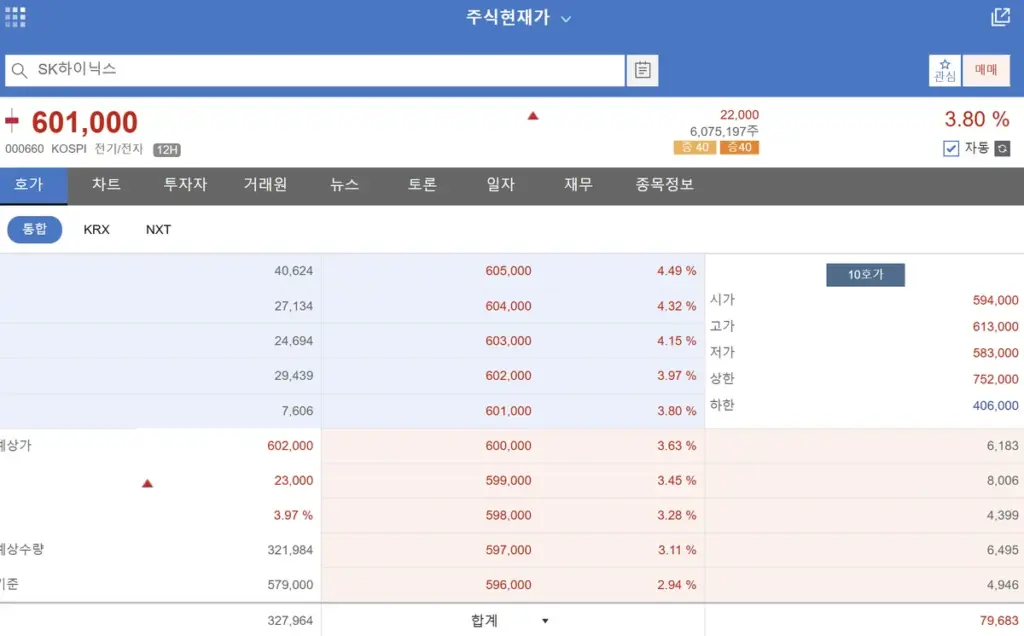Select bid price 597,000
1024x636 pixels.
(x=508, y=550)
